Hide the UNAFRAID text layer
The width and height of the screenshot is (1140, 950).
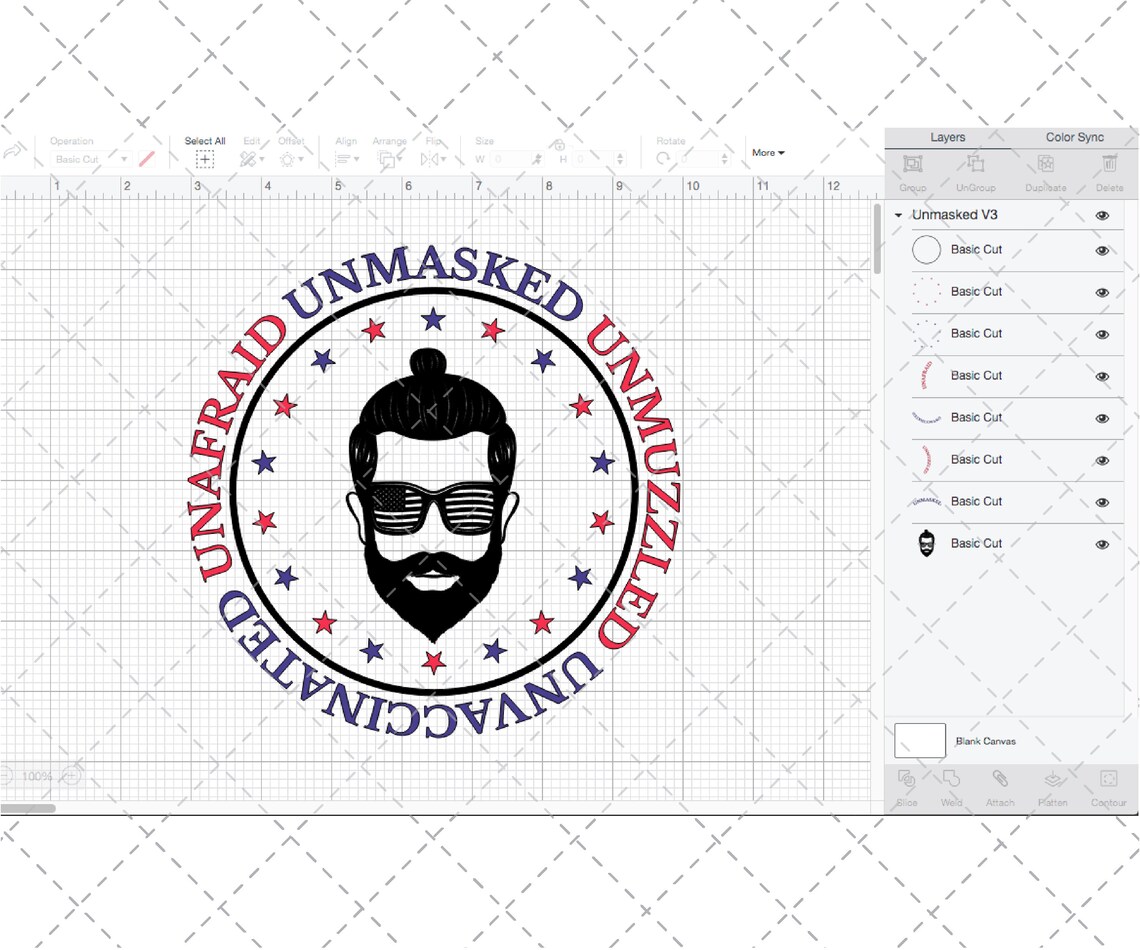1102,377
